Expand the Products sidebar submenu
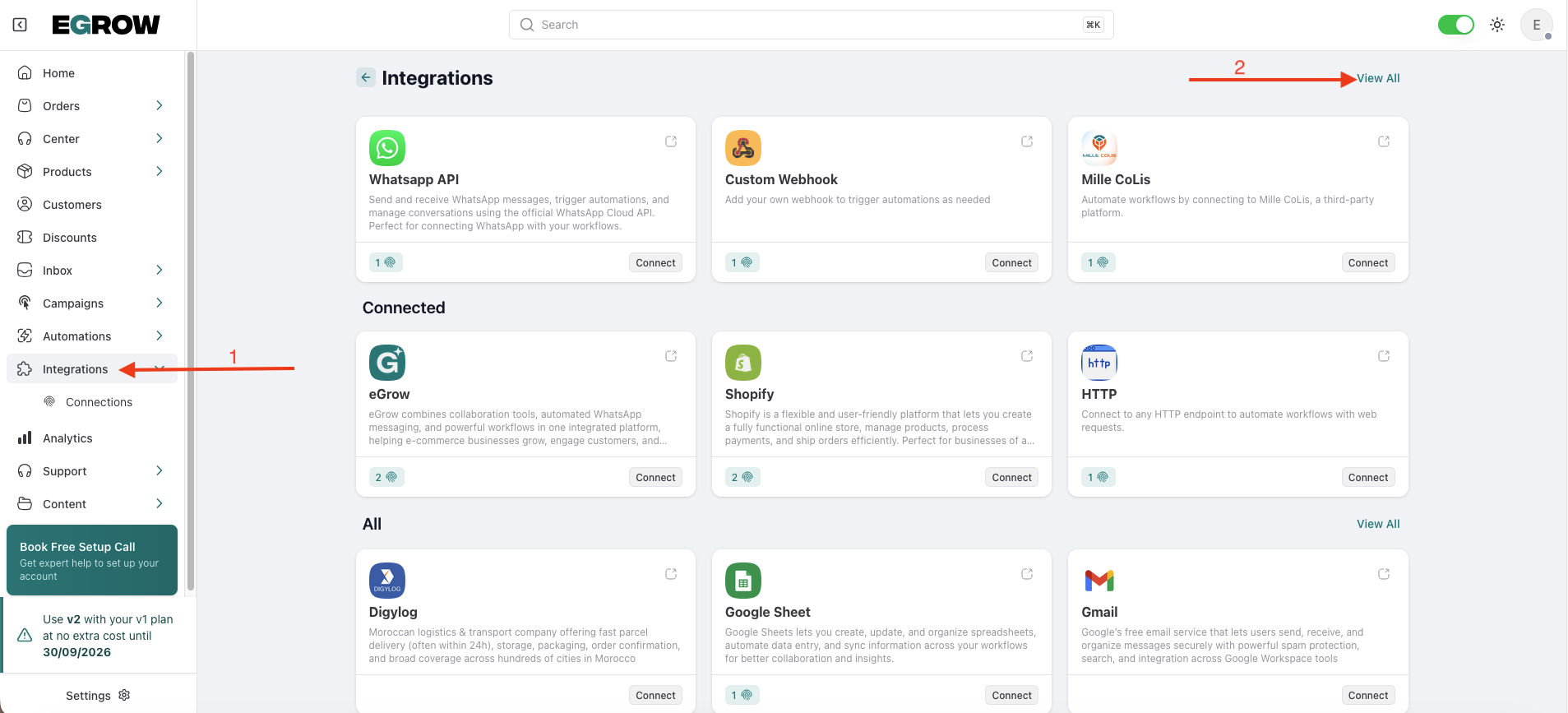 tap(160, 171)
